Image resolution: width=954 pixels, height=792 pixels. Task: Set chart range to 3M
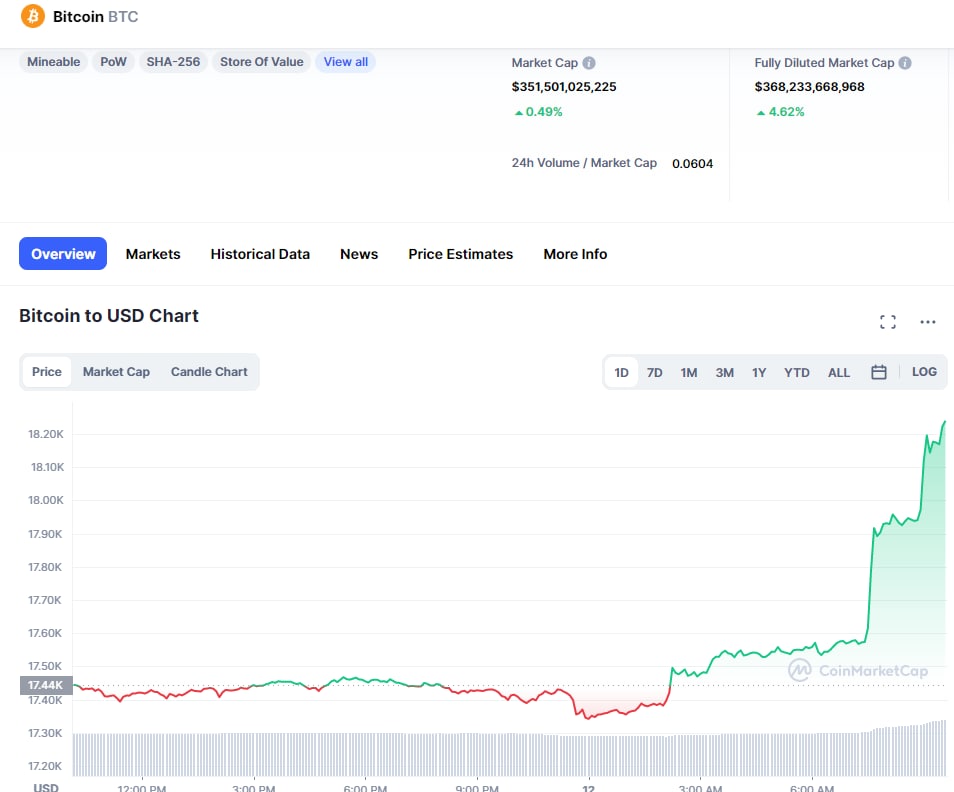[x=725, y=372]
